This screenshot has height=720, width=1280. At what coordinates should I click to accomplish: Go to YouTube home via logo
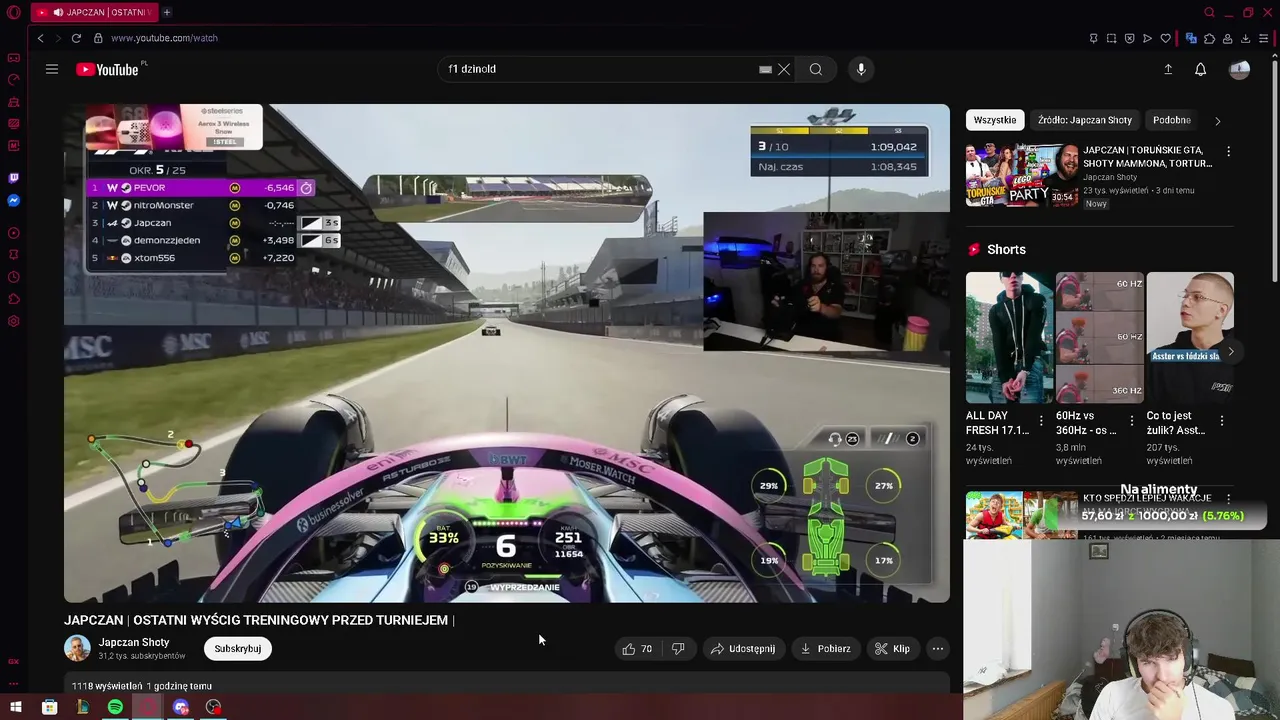pos(107,69)
